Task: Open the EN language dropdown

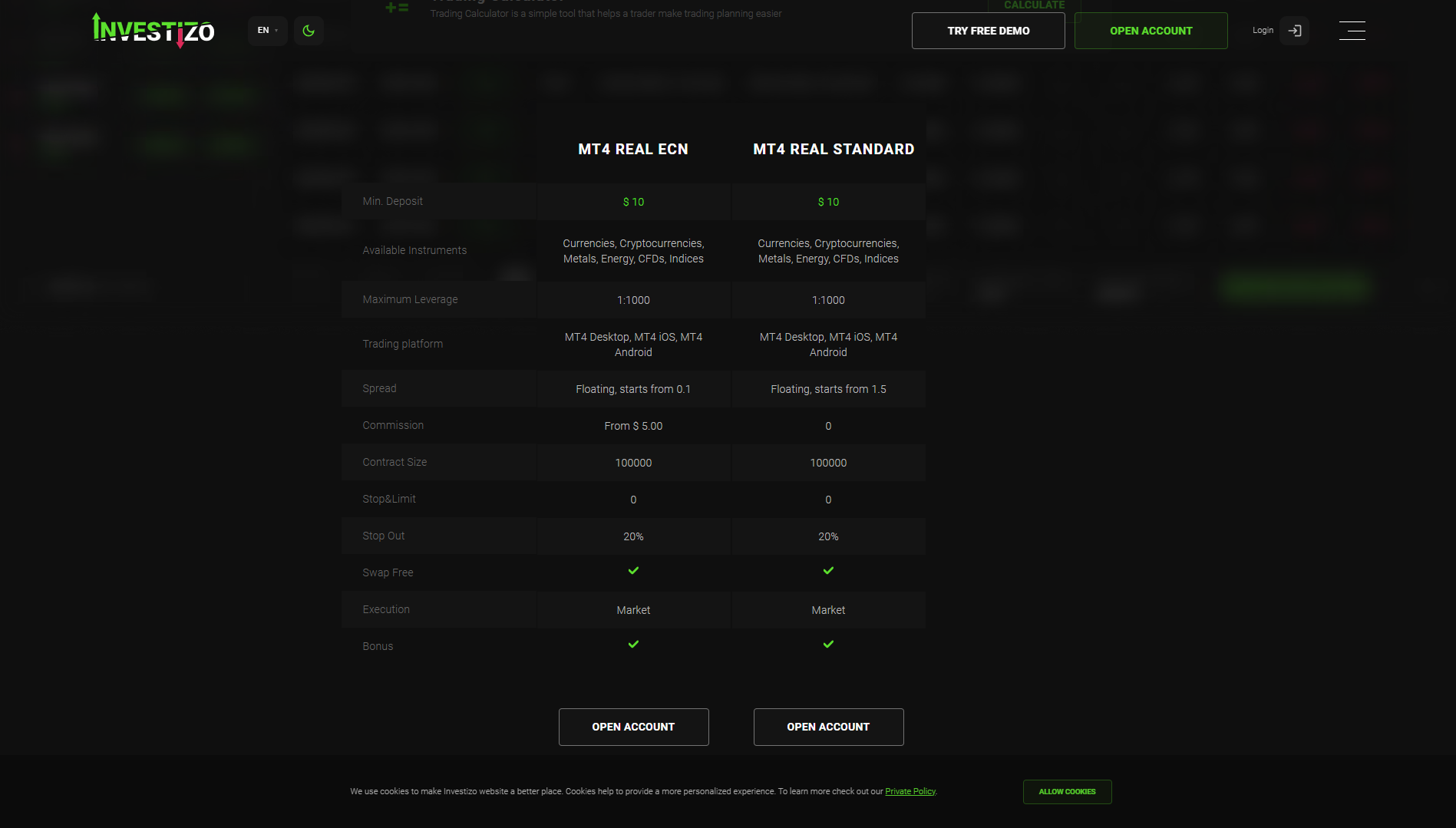Action: (268, 31)
